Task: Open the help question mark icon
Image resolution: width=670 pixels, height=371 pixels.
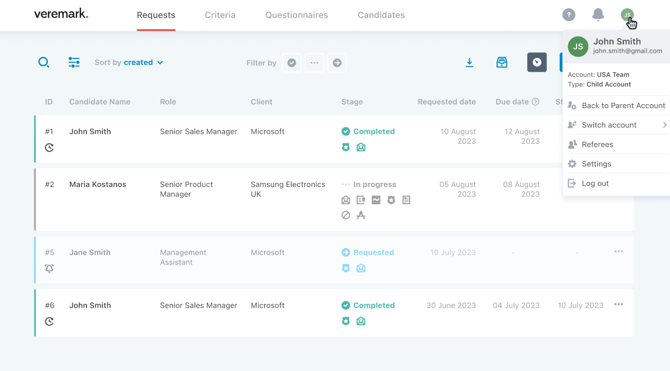Action: tap(569, 15)
